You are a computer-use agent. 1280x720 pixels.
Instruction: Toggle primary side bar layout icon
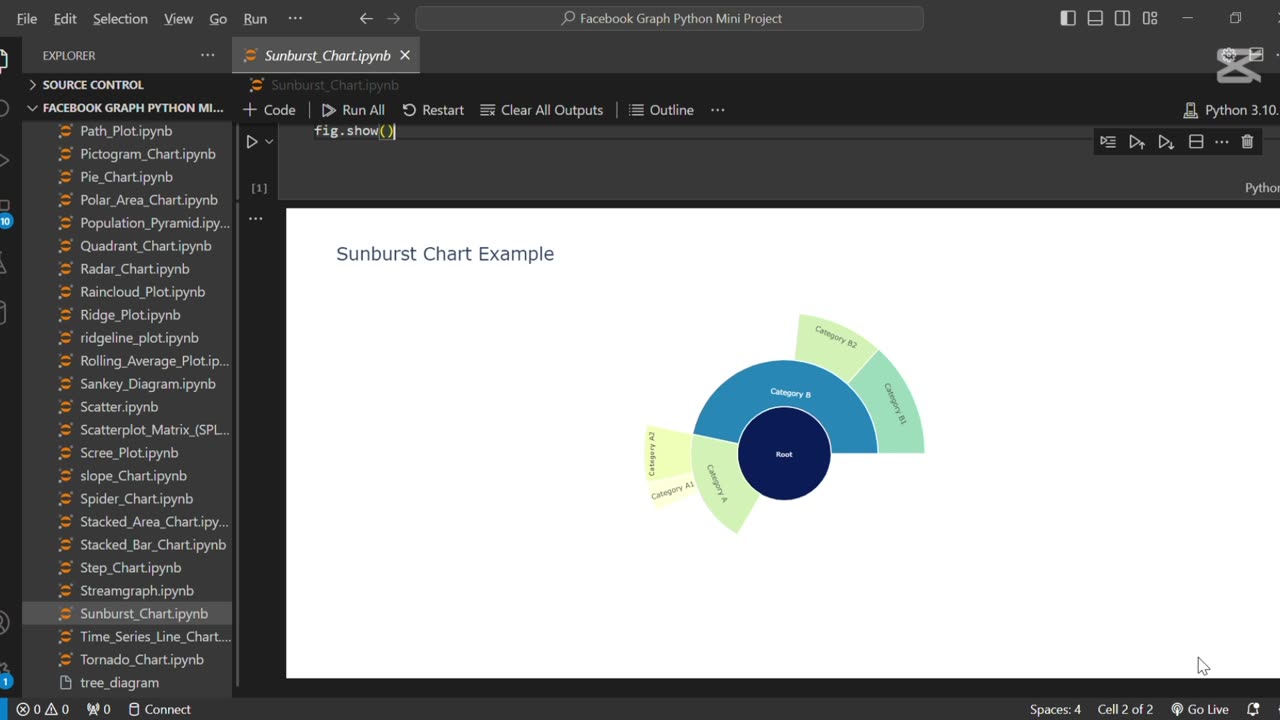1068,18
